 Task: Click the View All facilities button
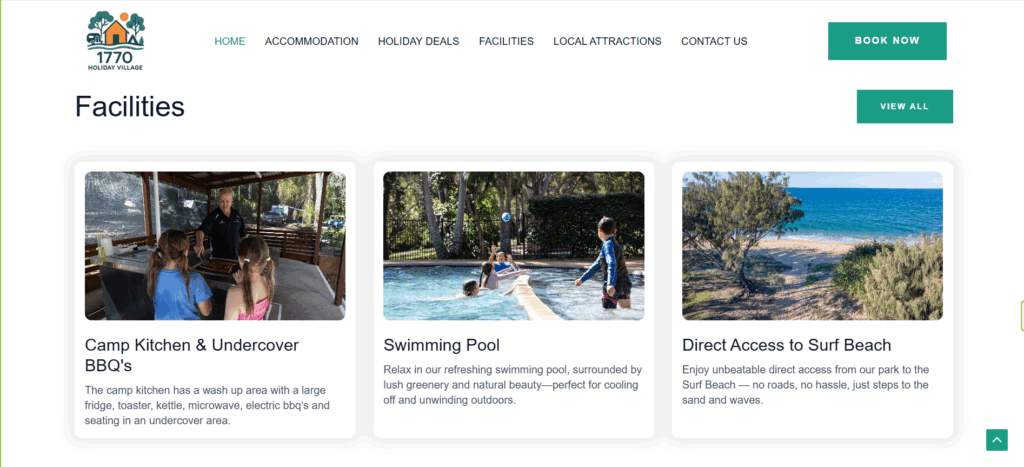coord(904,106)
